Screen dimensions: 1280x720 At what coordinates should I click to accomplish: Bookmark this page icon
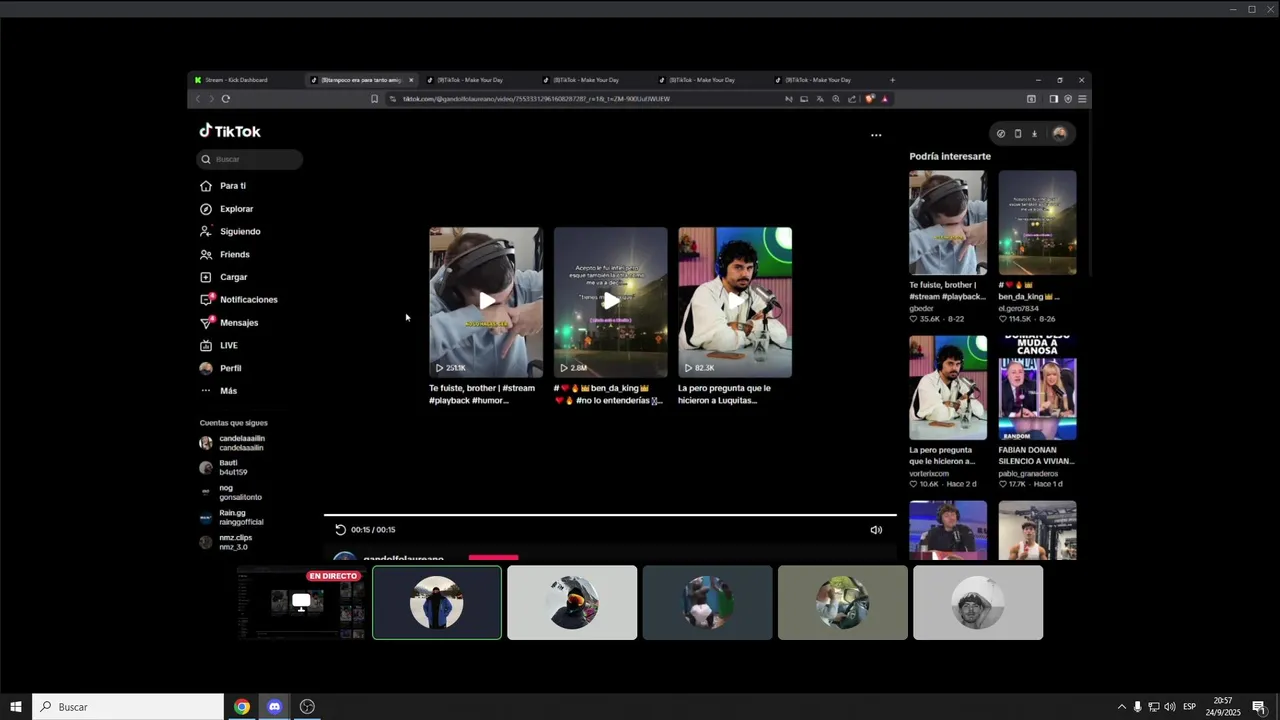pyautogui.click(x=374, y=99)
